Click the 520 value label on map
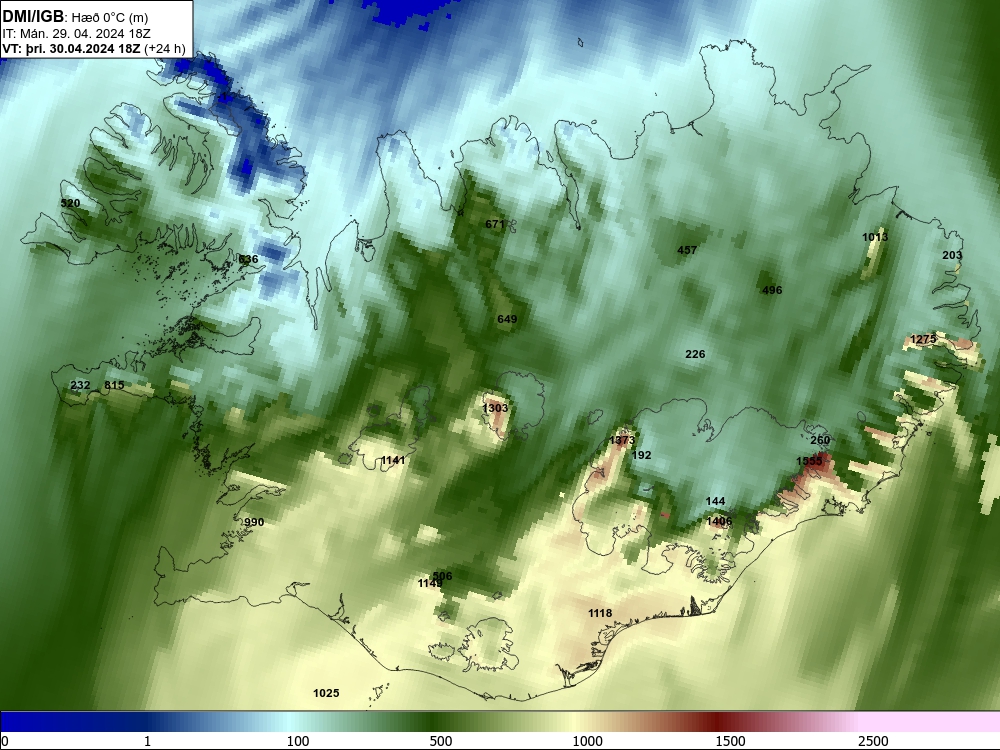Viewport: 1000px width, 750px height. click(x=70, y=203)
